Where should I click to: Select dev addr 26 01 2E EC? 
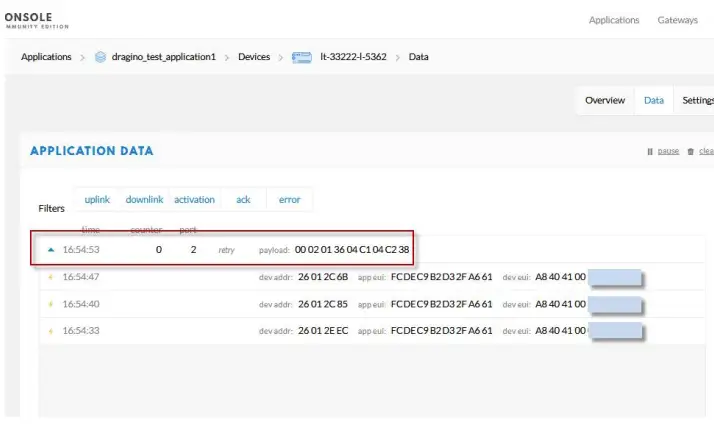323,331
